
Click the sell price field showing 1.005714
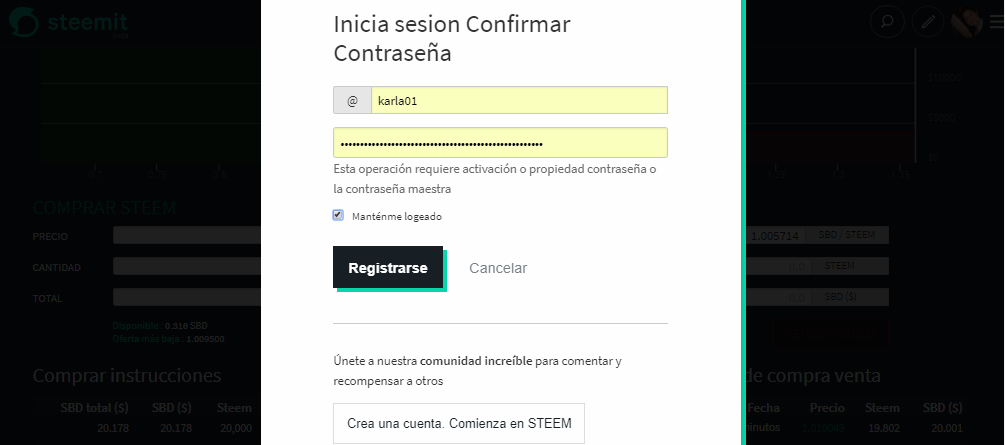pyautogui.click(x=776, y=235)
